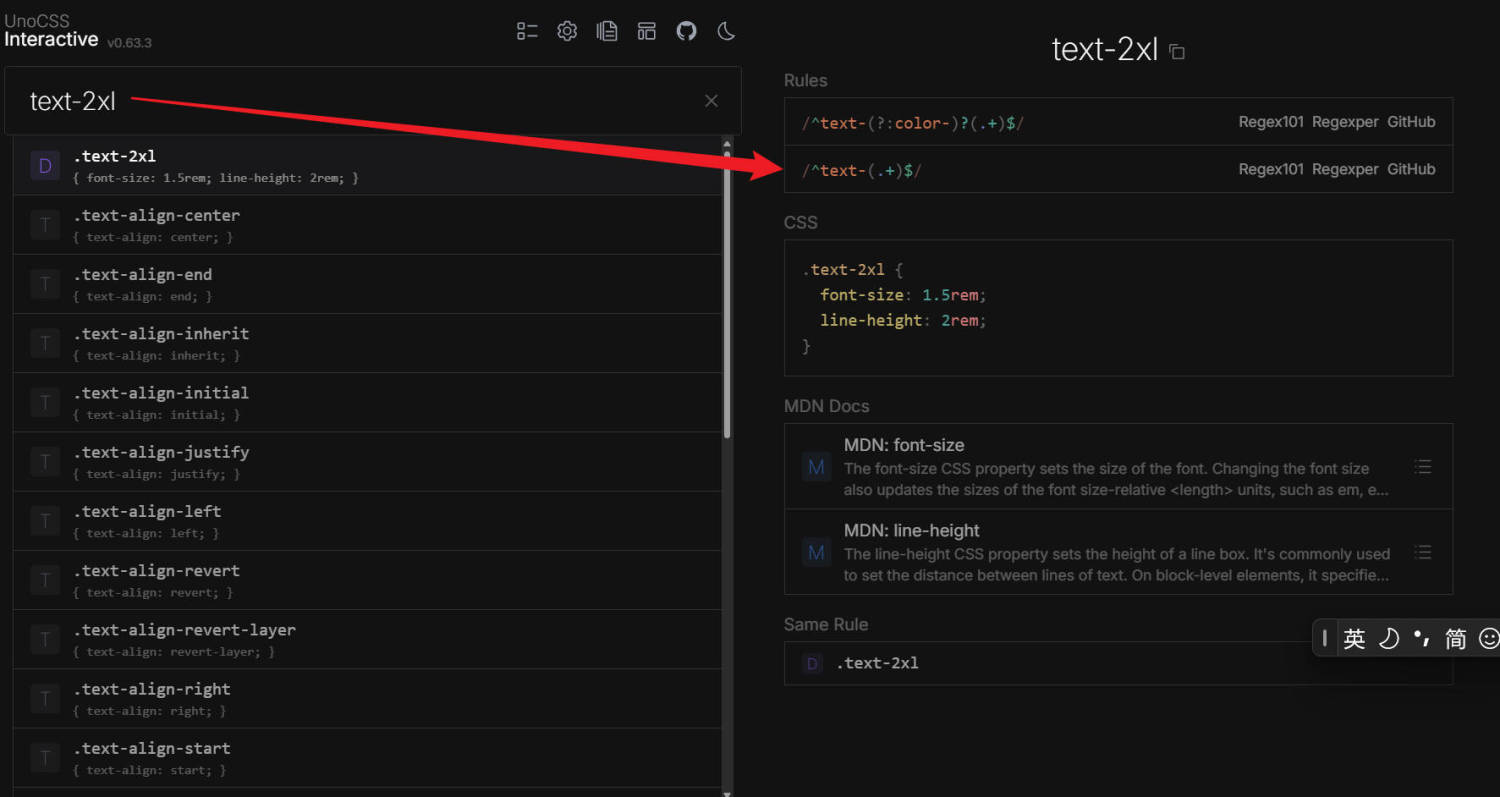Viewport: 1500px width, 797px height.
Task: Click the results list scrollbar thumb
Action: click(727, 290)
